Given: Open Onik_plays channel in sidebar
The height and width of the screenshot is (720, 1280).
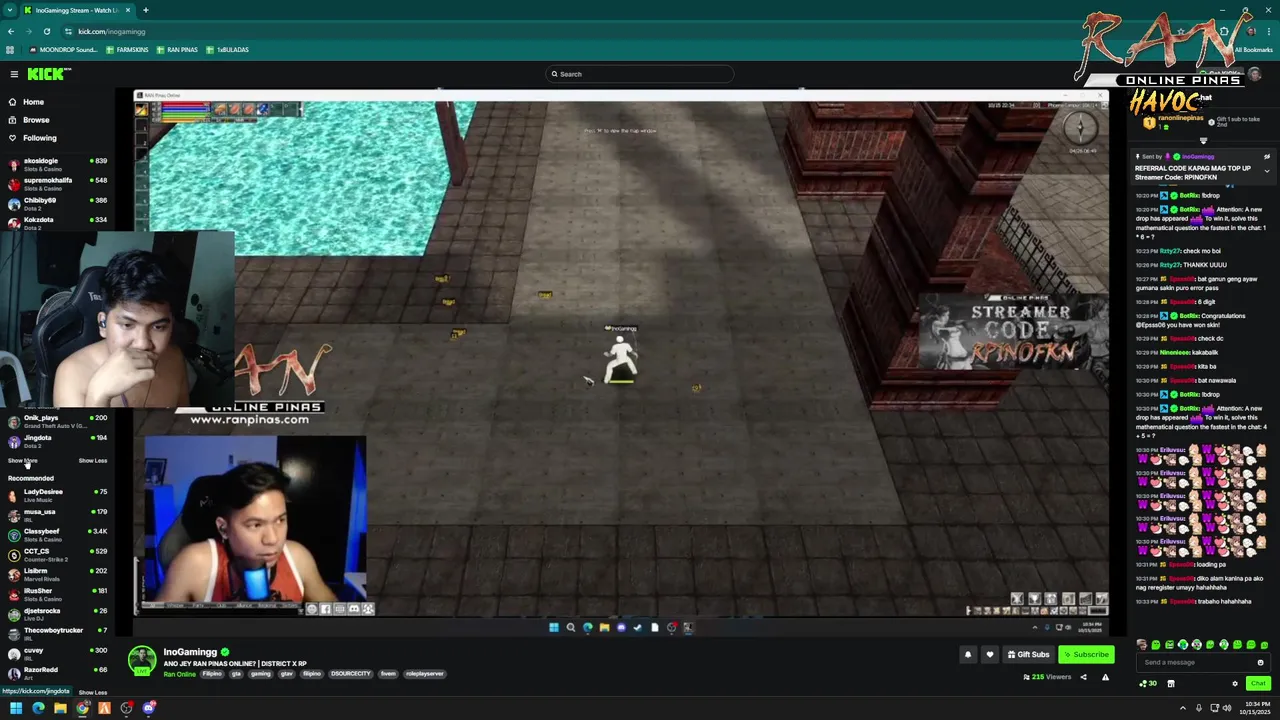Looking at the screenshot, I should tap(57, 421).
